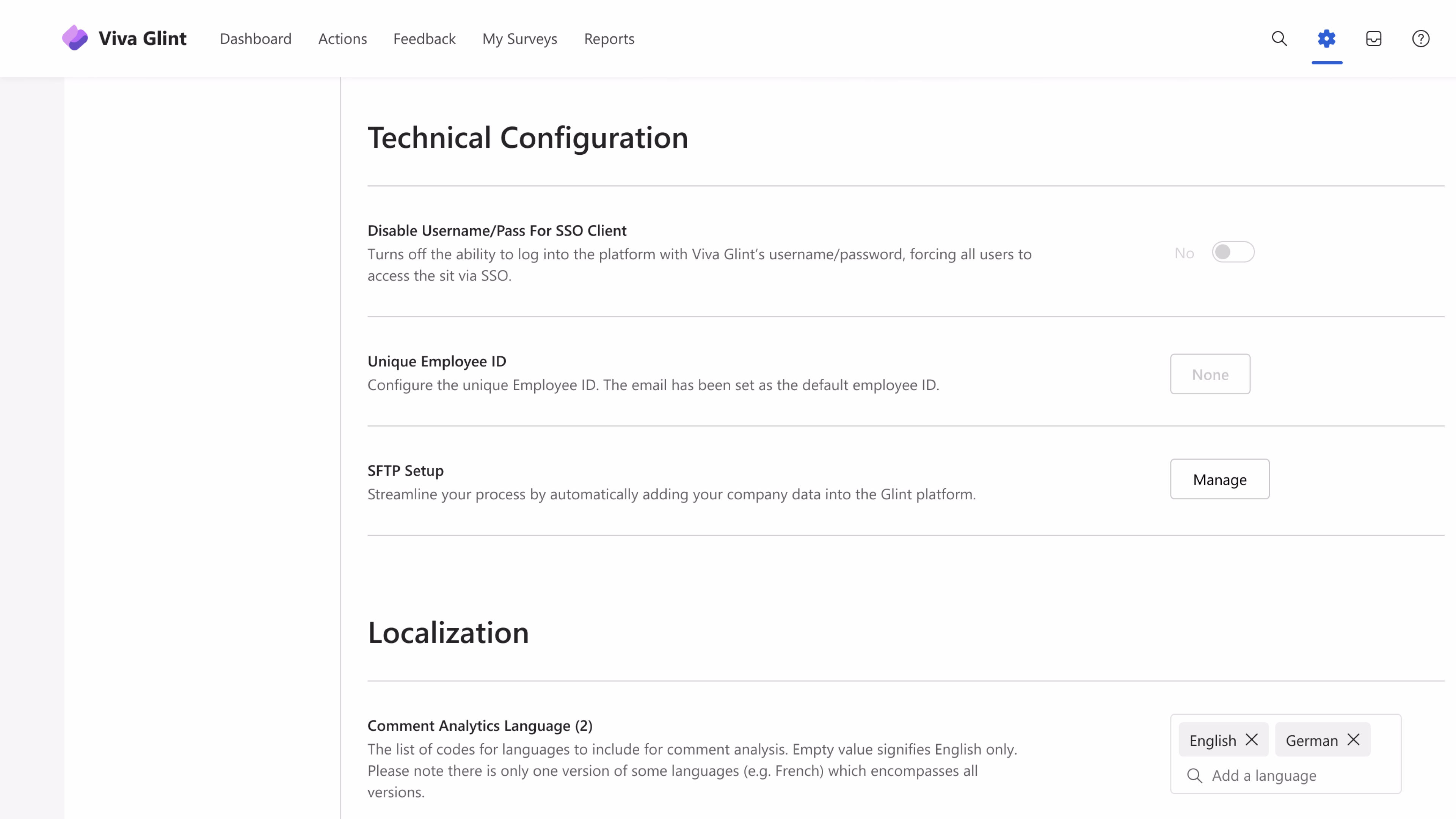Viewport: 1456px width, 819px height.
Task: Click Manage button for SFTP Setup
Action: coord(1220,479)
